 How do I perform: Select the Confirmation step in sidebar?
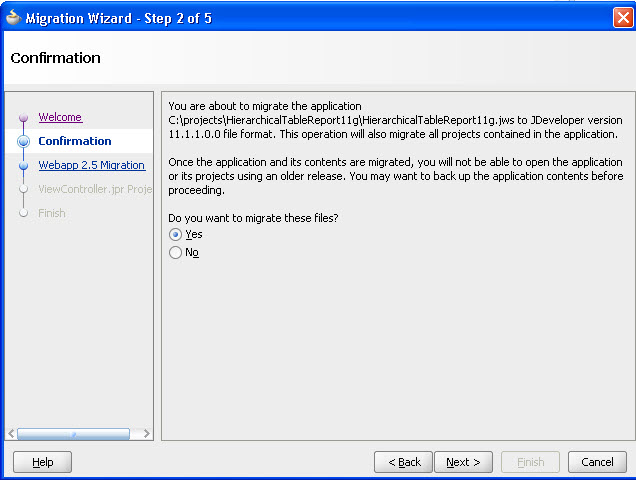click(75, 141)
